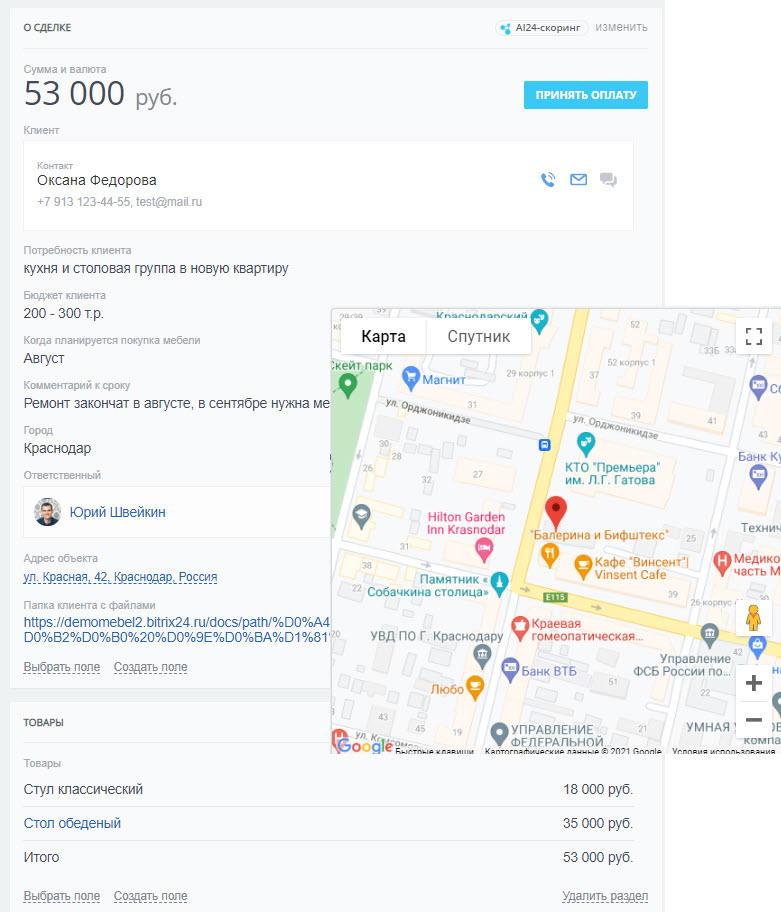
Task: Call Оксана Федорова via phone icon
Action: pos(548,179)
